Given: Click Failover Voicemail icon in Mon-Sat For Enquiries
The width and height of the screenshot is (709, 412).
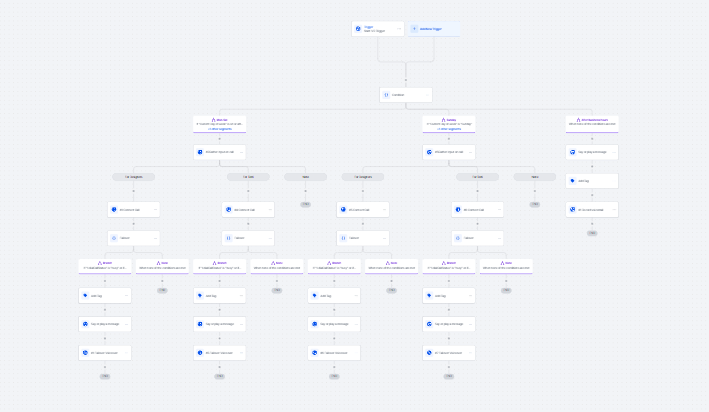Looking at the screenshot, I should (x=85, y=353).
